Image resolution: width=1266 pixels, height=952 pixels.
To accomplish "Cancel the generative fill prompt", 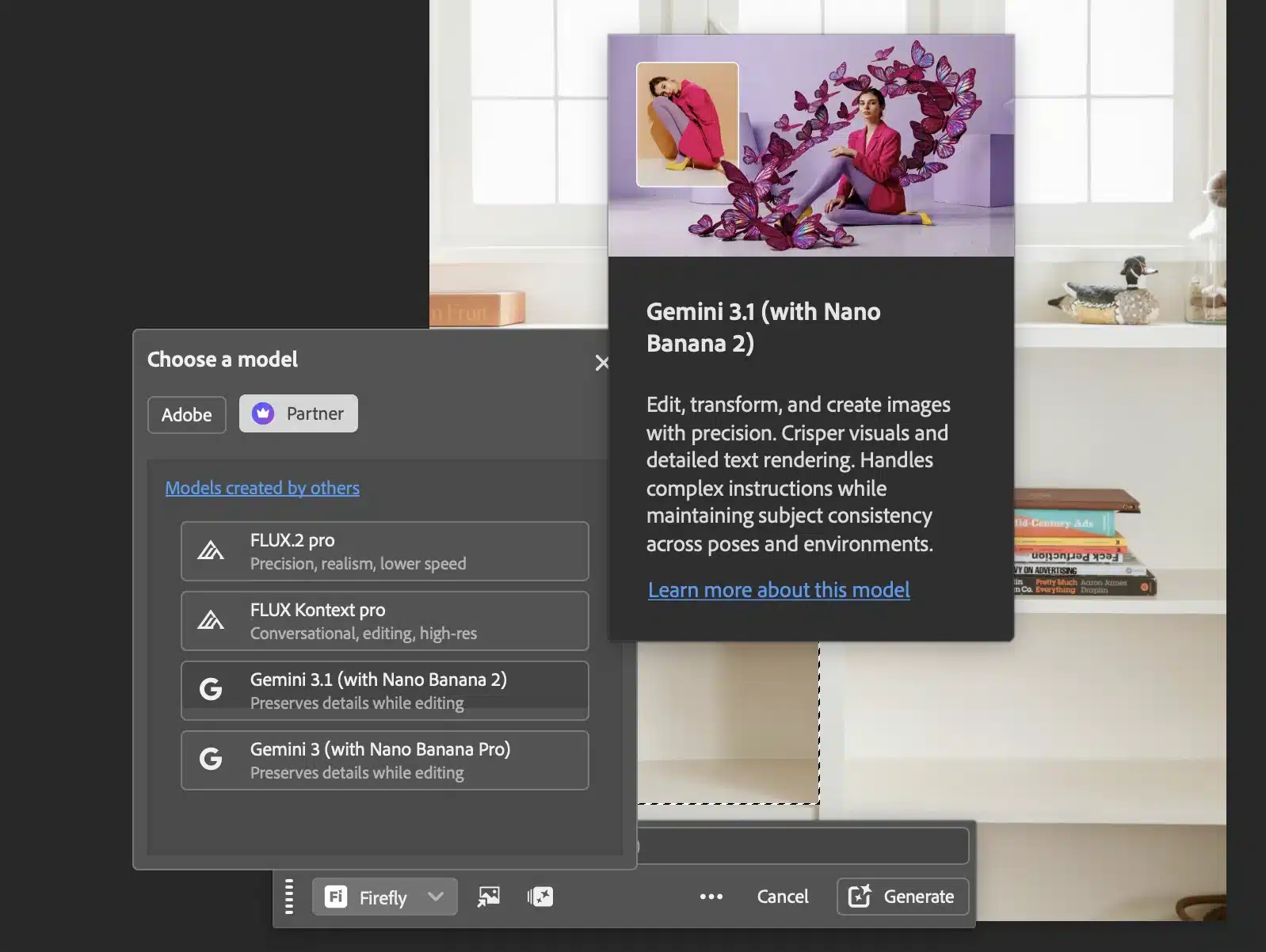I will click(x=783, y=897).
